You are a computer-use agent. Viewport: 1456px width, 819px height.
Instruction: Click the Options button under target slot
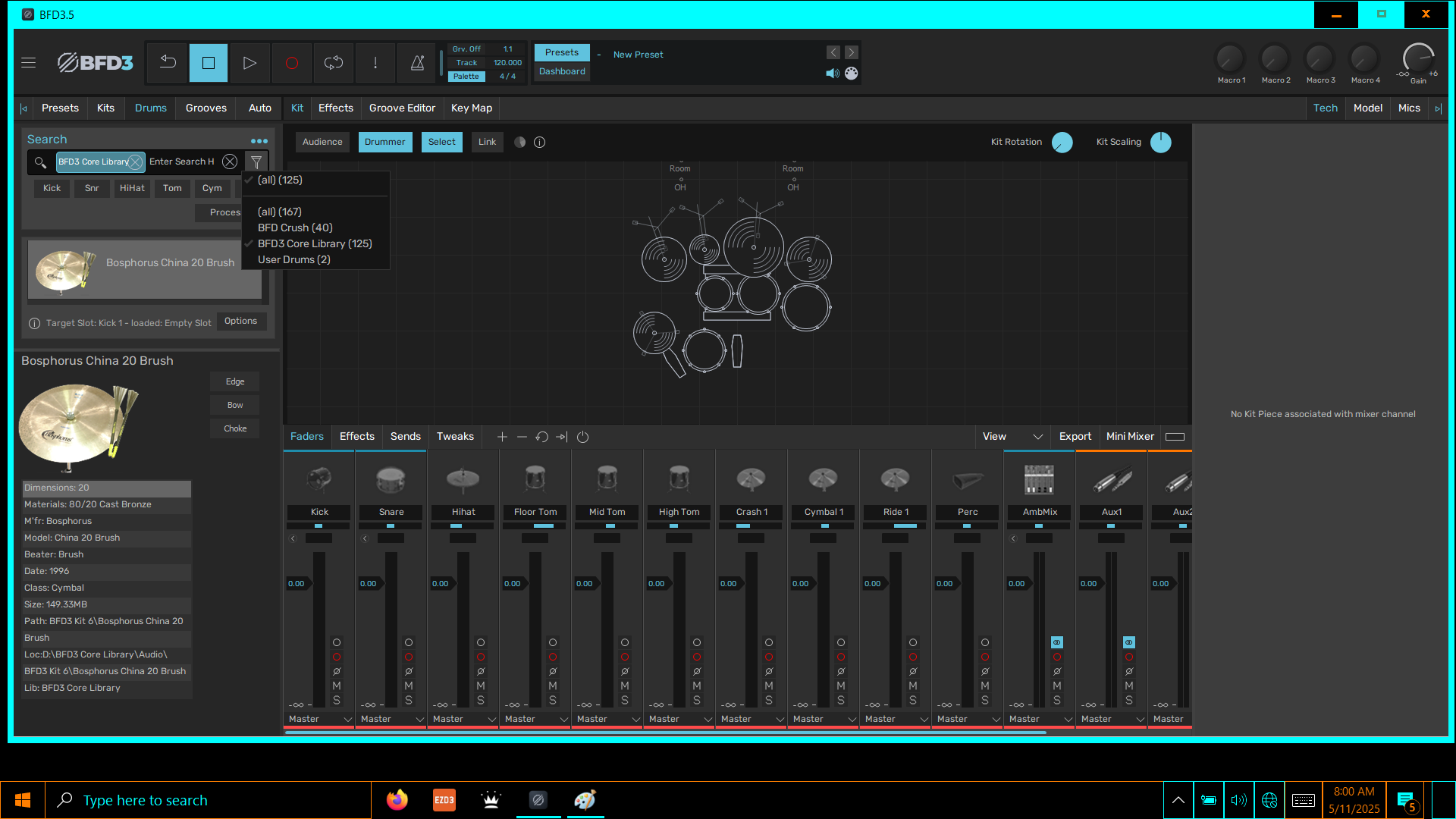point(240,322)
